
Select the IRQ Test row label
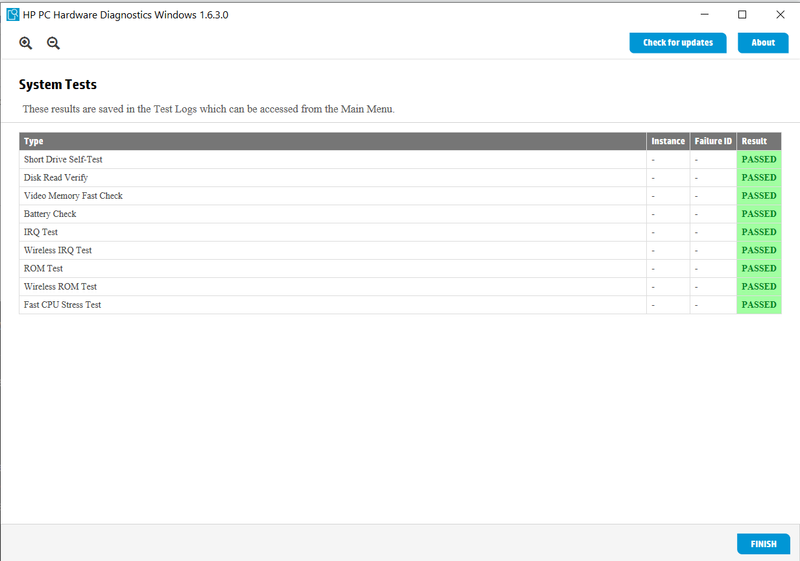tap(41, 232)
